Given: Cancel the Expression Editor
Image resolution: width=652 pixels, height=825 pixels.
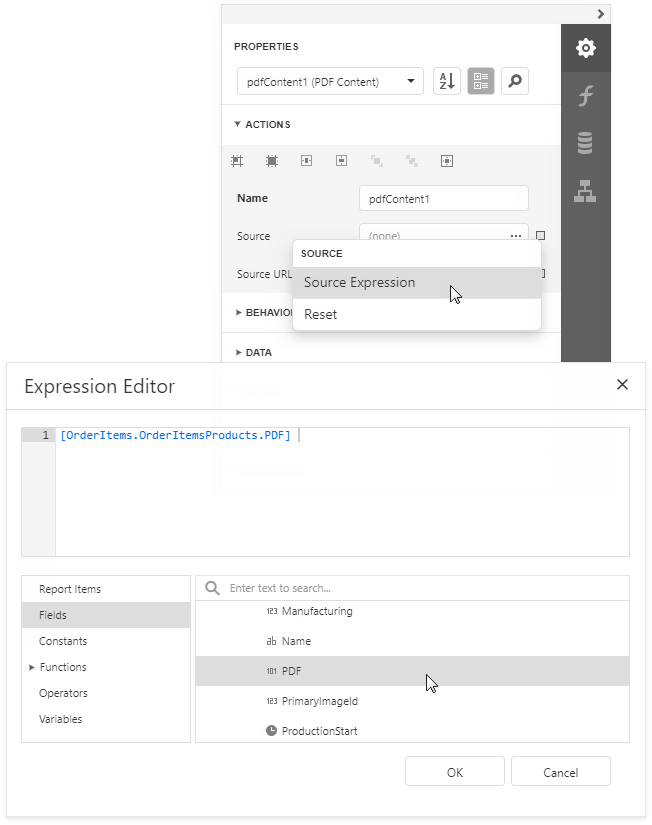Looking at the screenshot, I should pos(560,771).
